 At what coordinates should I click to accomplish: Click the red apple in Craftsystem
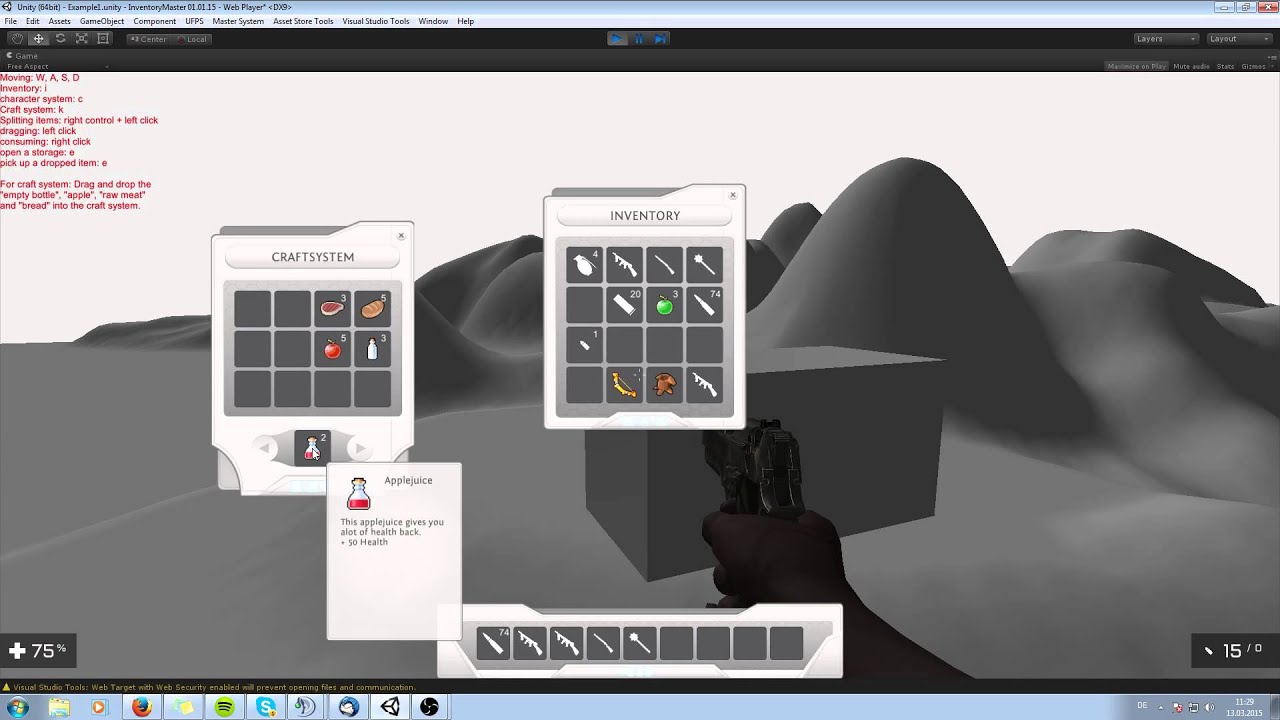click(x=332, y=349)
